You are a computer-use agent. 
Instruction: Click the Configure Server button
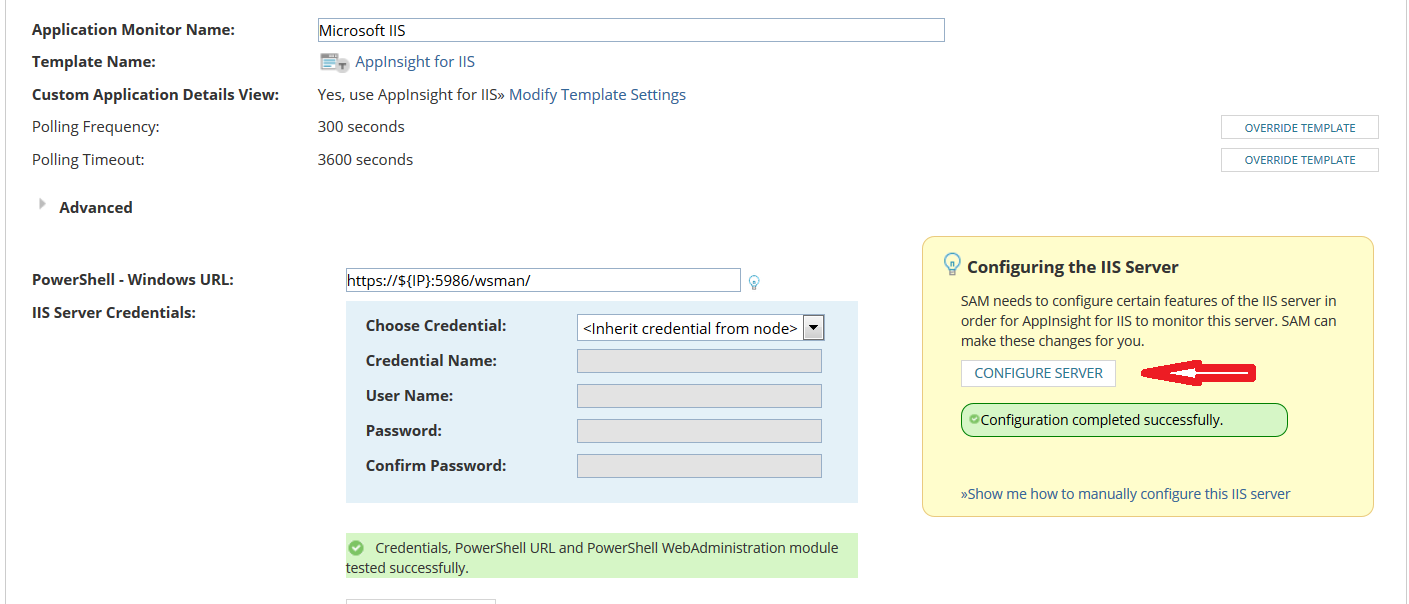point(1038,373)
